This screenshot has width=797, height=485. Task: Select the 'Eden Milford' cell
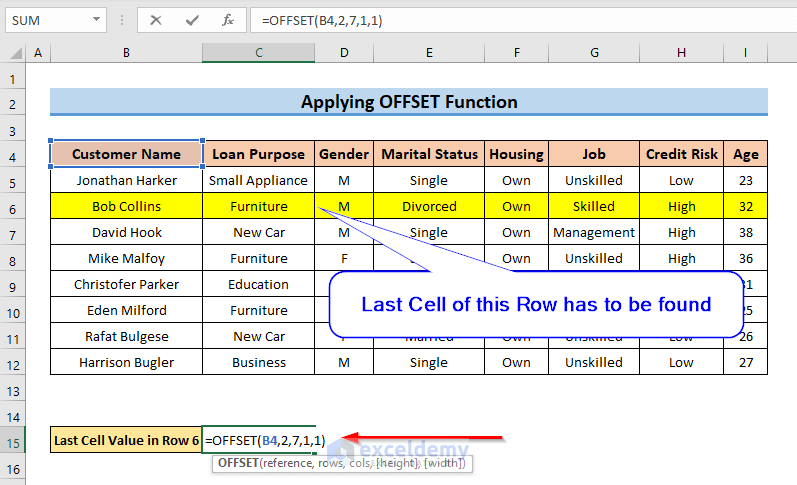pyautogui.click(x=126, y=310)
